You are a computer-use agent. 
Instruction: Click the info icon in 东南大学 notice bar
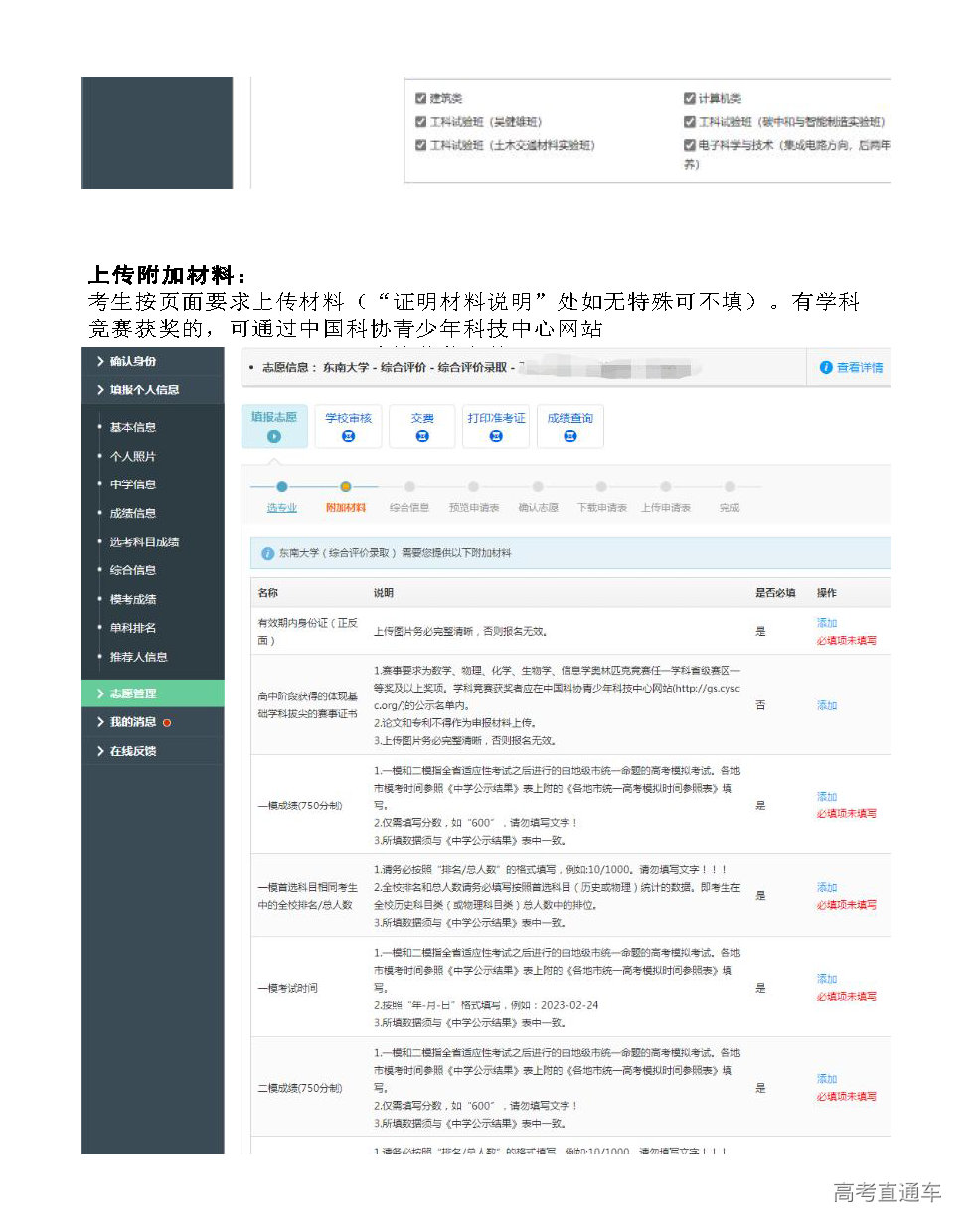tap(267, 553)
